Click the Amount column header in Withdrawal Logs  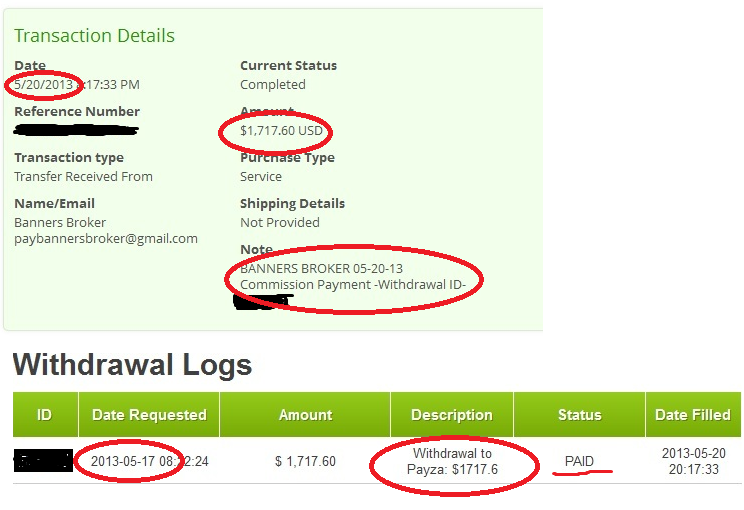305,414
